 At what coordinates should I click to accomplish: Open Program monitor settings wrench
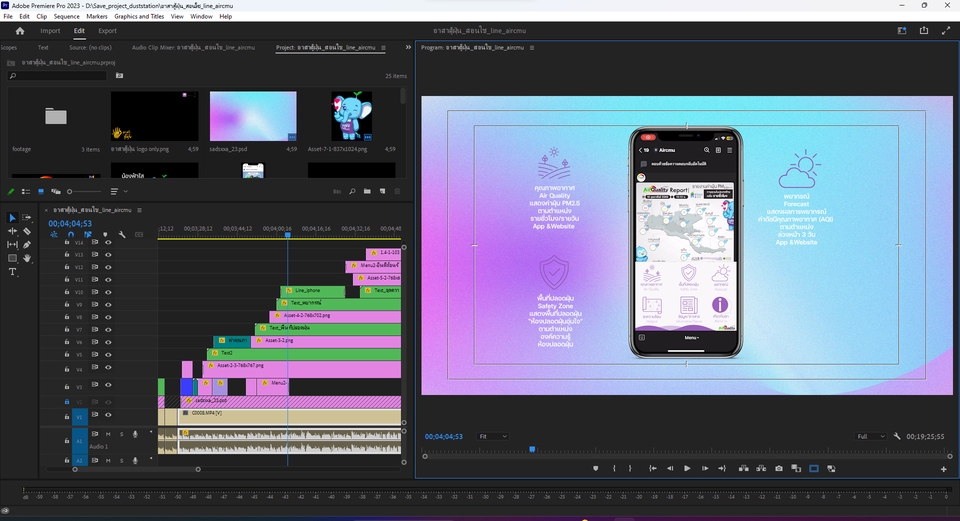(x=897, y=437)
